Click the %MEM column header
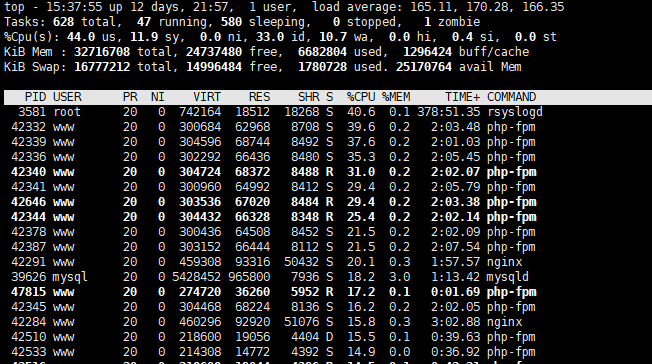This screenshot has width=652, height=364. 396,97
